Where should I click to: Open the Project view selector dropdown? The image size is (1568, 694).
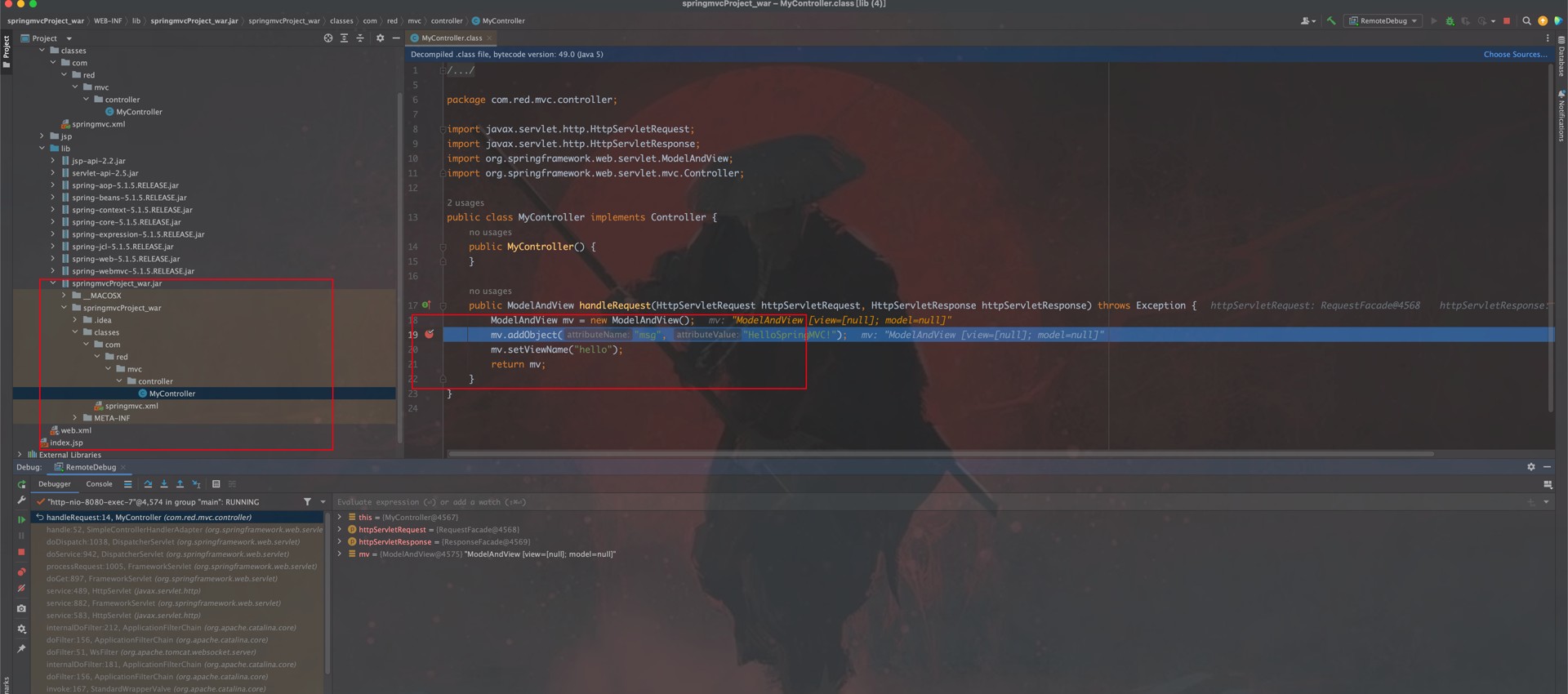47,38
